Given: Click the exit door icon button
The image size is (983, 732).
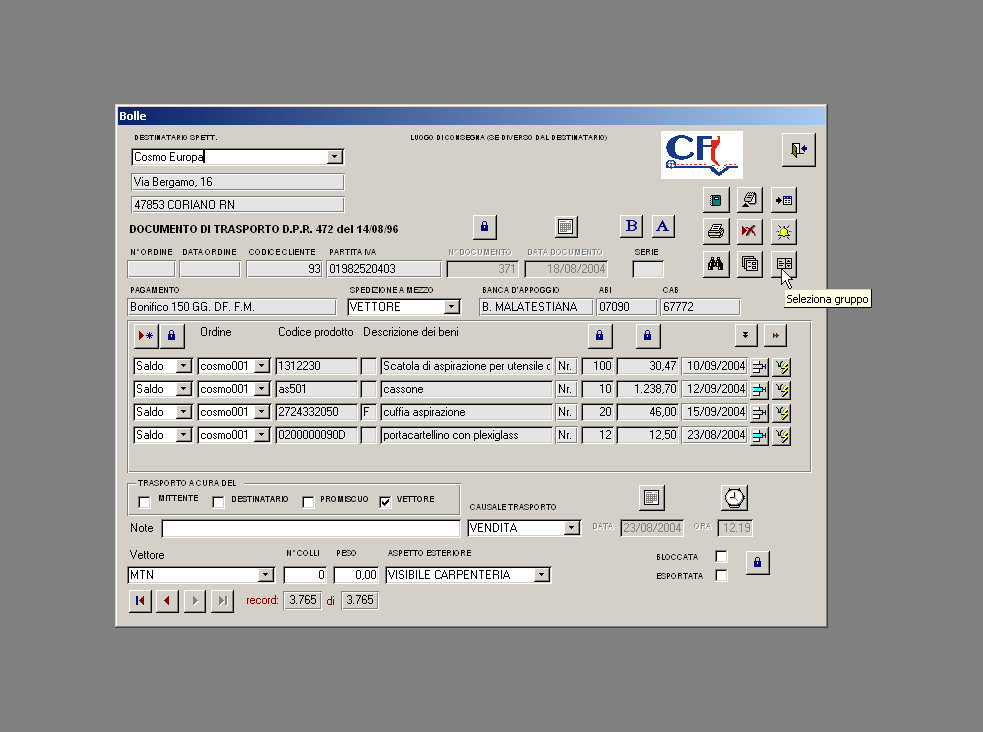Looking at the screenshot, I should [798, 150].
